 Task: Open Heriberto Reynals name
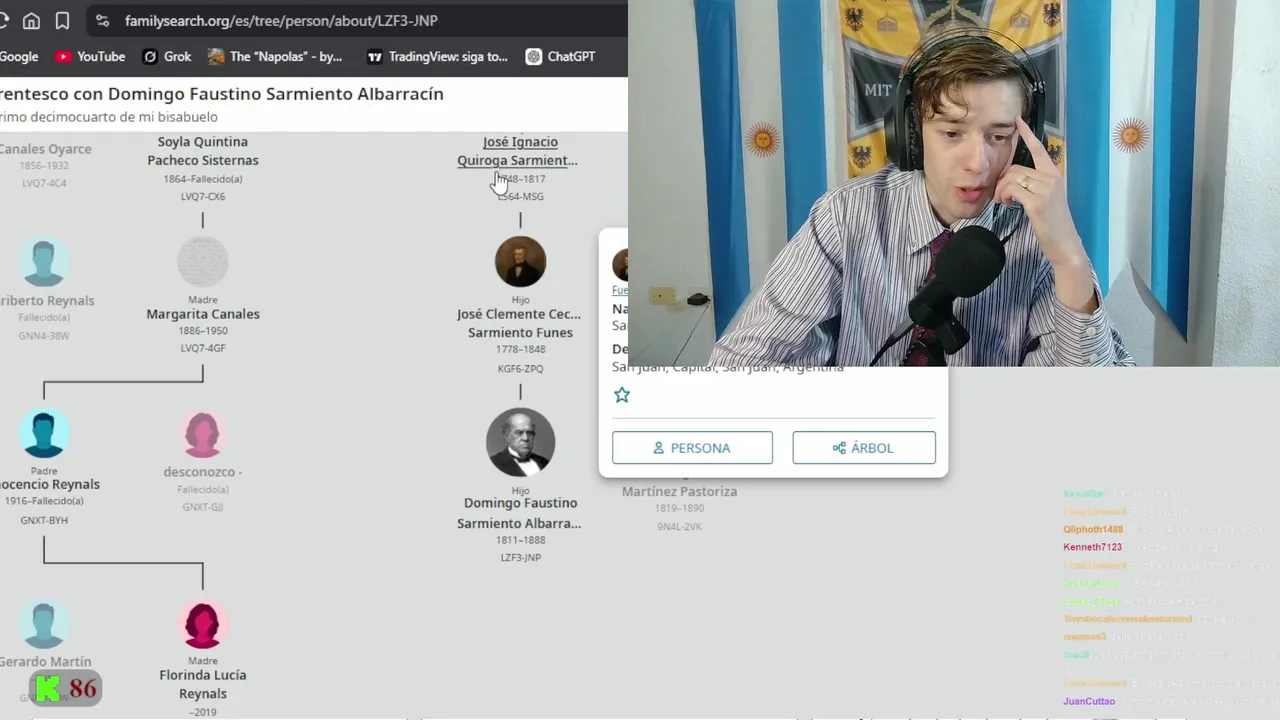47,300
